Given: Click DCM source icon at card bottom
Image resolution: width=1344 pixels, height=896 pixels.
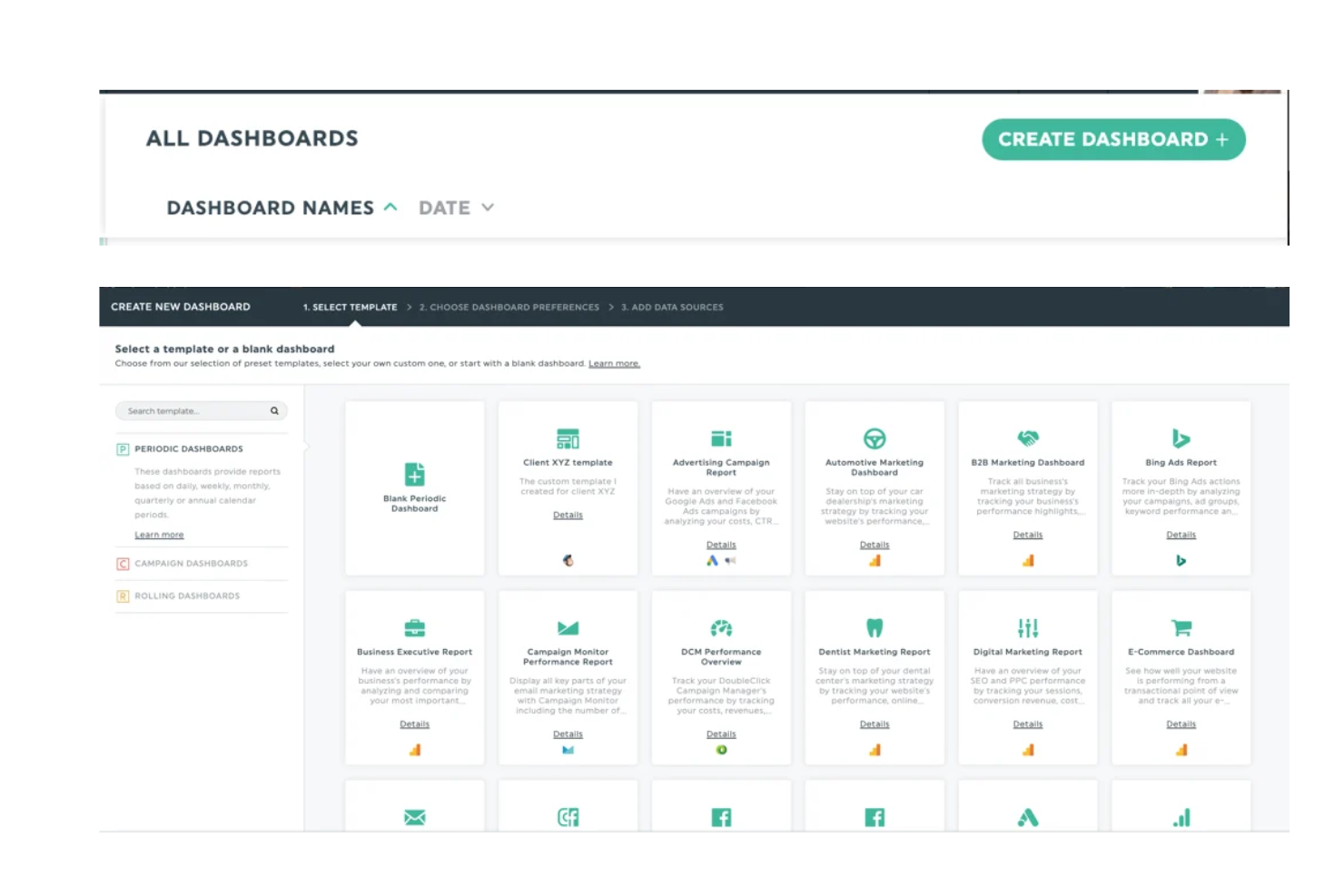Looking at the screenshot, I should tap(721, 751).
